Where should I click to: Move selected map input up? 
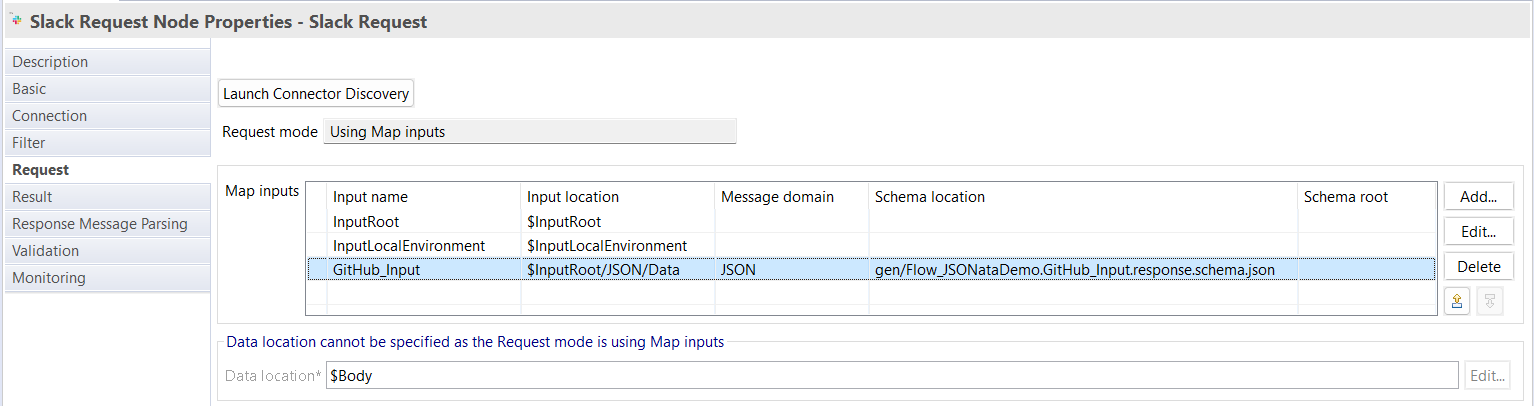(1457, 301)
